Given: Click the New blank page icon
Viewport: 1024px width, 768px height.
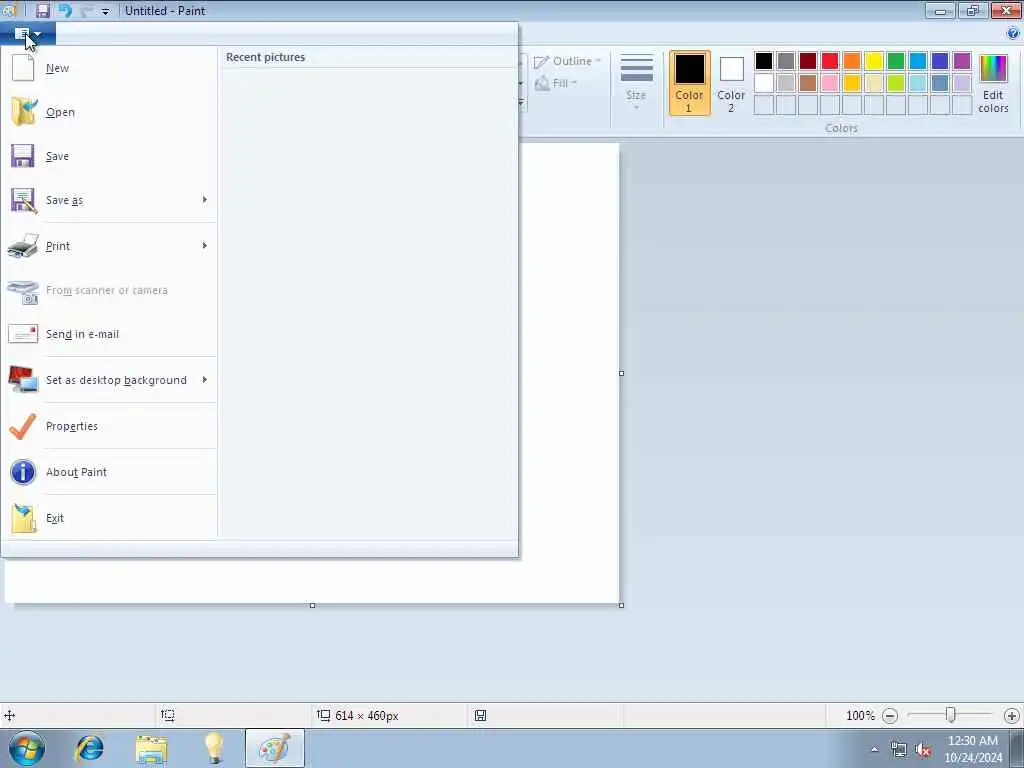Looking at the screenshot, I should click(23, 67).
